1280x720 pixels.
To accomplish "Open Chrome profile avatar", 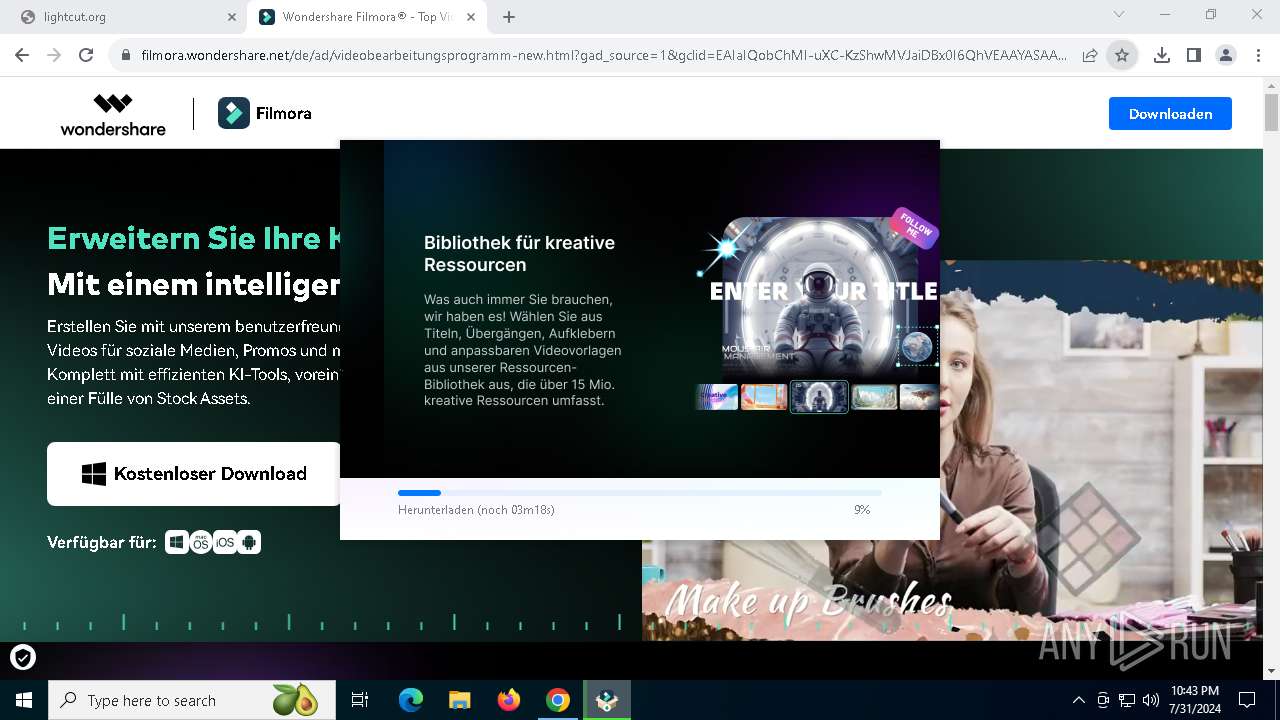I will point(1225,55).
